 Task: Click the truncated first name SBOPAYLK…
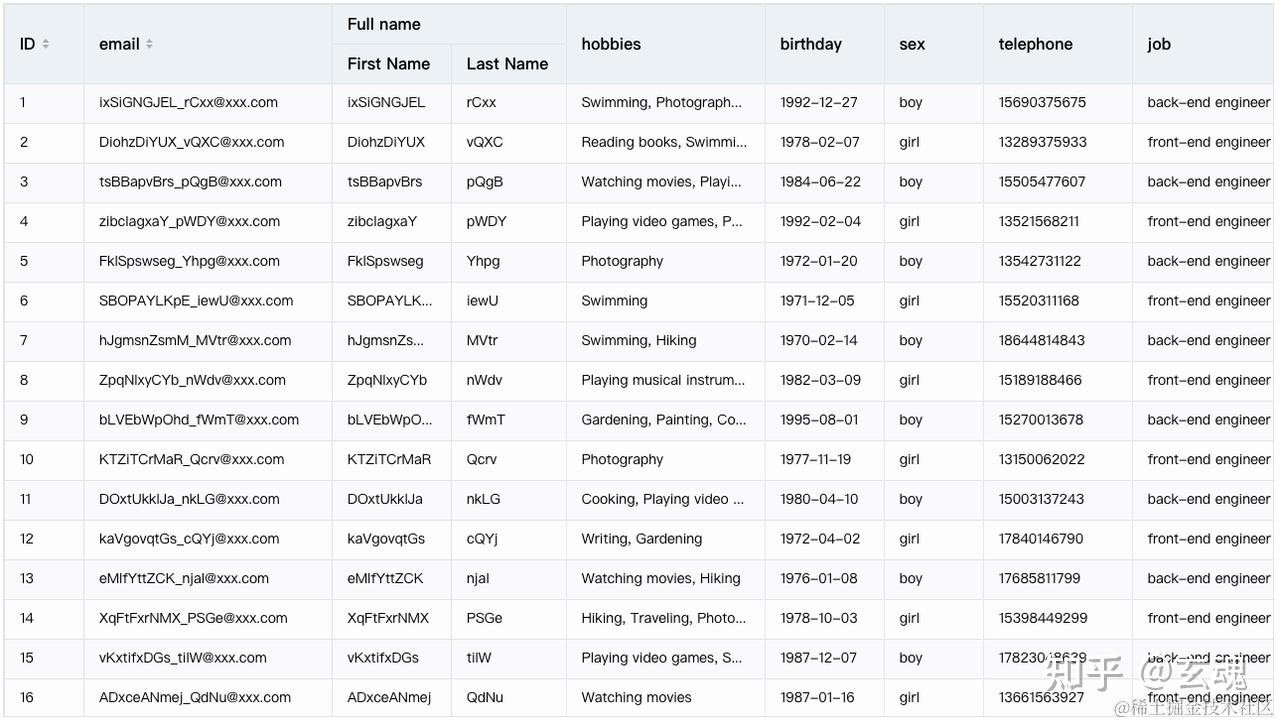point(390,301)
